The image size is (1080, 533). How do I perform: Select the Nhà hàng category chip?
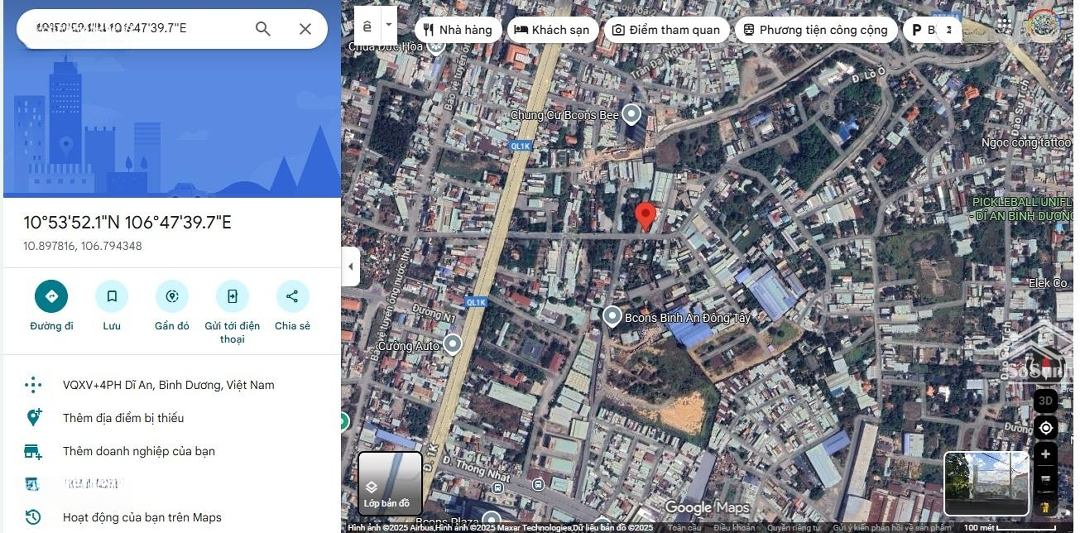456,30
